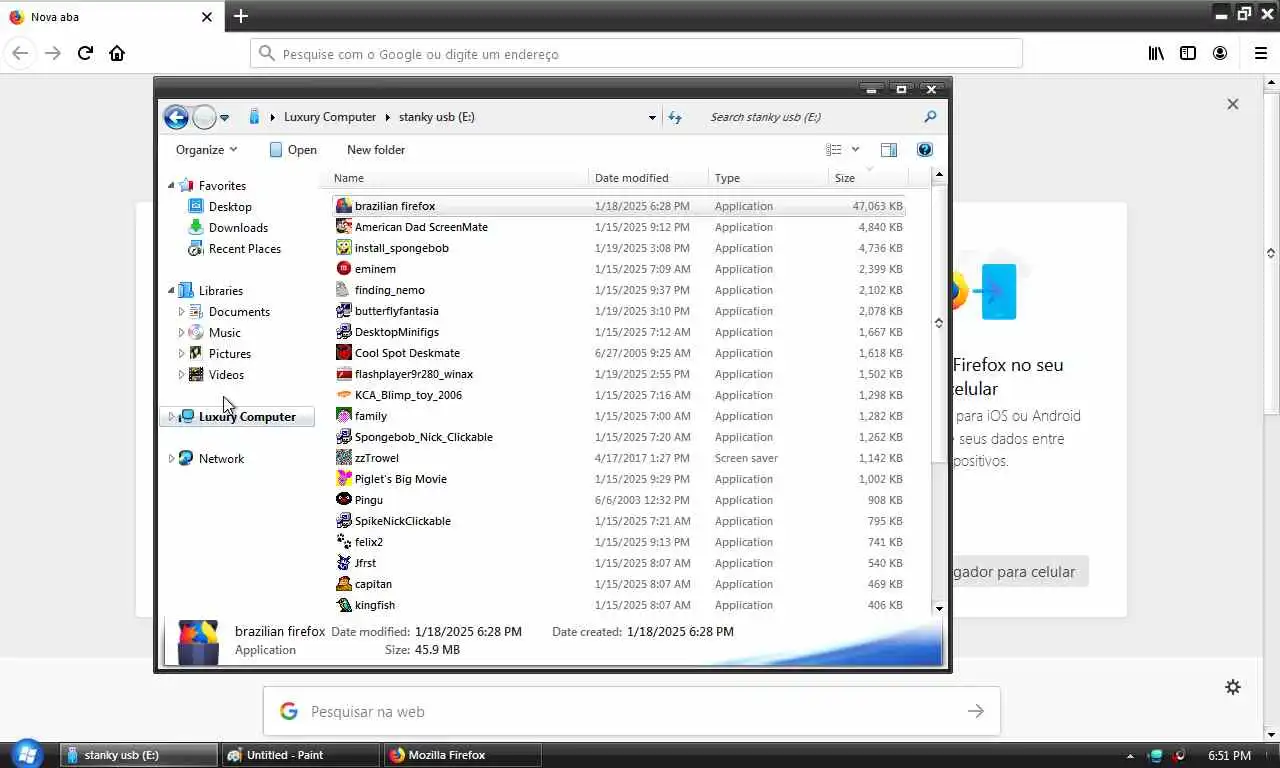
Task: Select zzTrowel screen saver icon
Action: point(344,458)
